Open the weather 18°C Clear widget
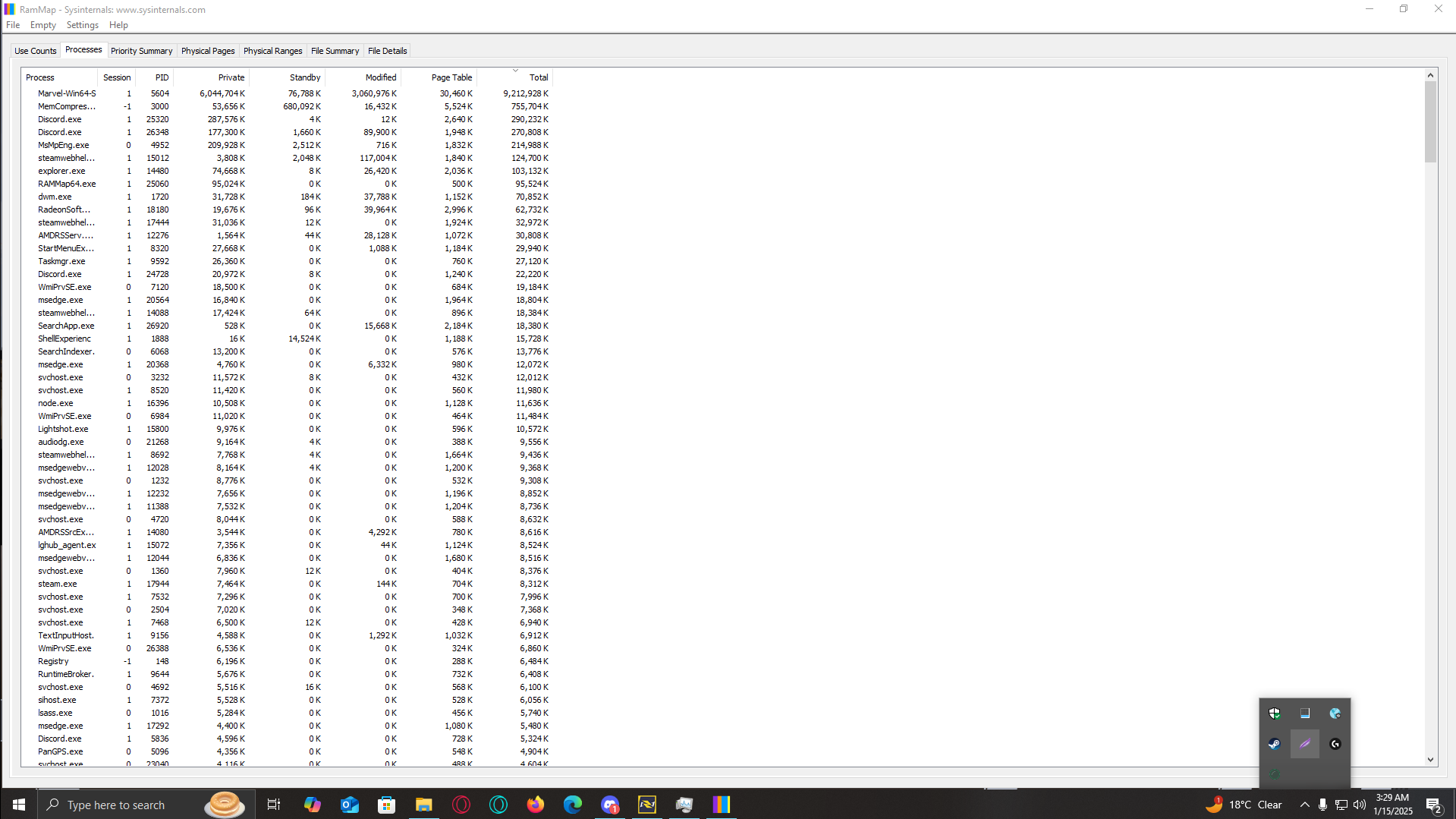Screen dimensions: 1456x819 tap(1244, 805)
